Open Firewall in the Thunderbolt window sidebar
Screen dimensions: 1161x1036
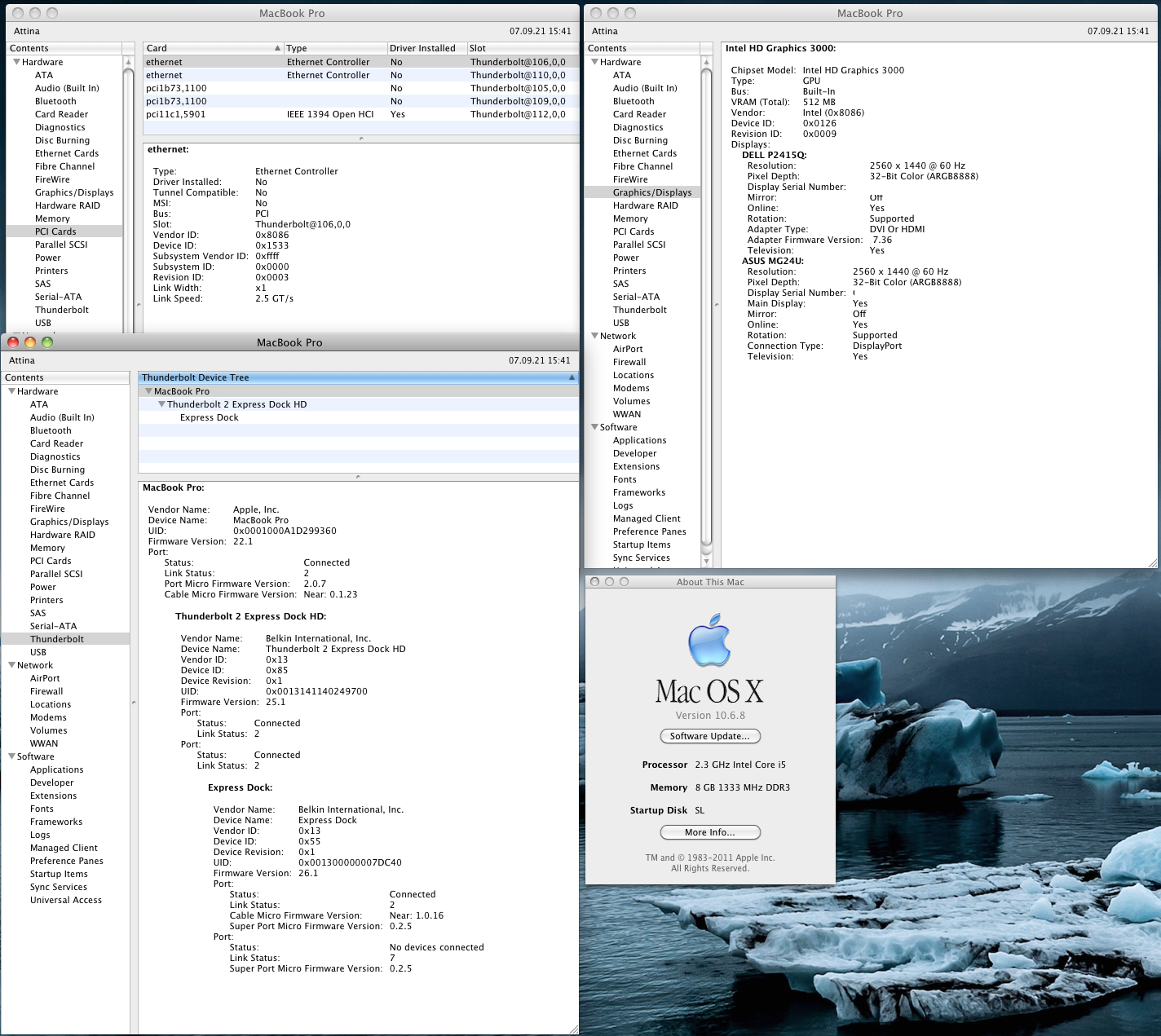tap(46, 691)
